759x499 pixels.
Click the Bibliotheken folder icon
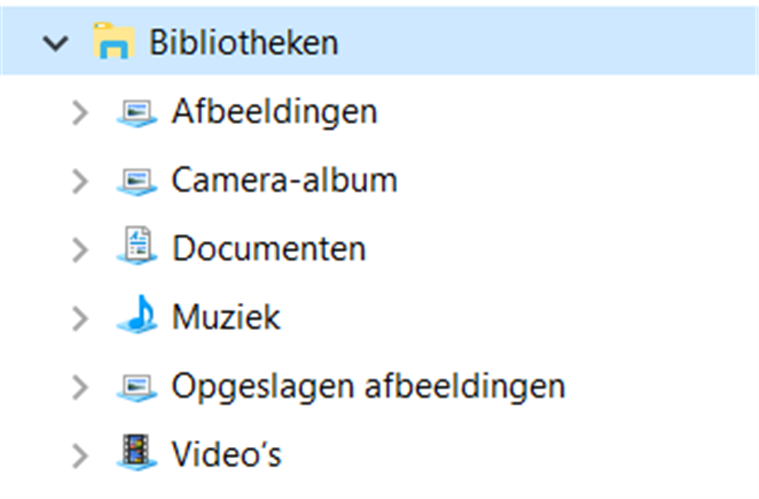click(x=114, y=41)
